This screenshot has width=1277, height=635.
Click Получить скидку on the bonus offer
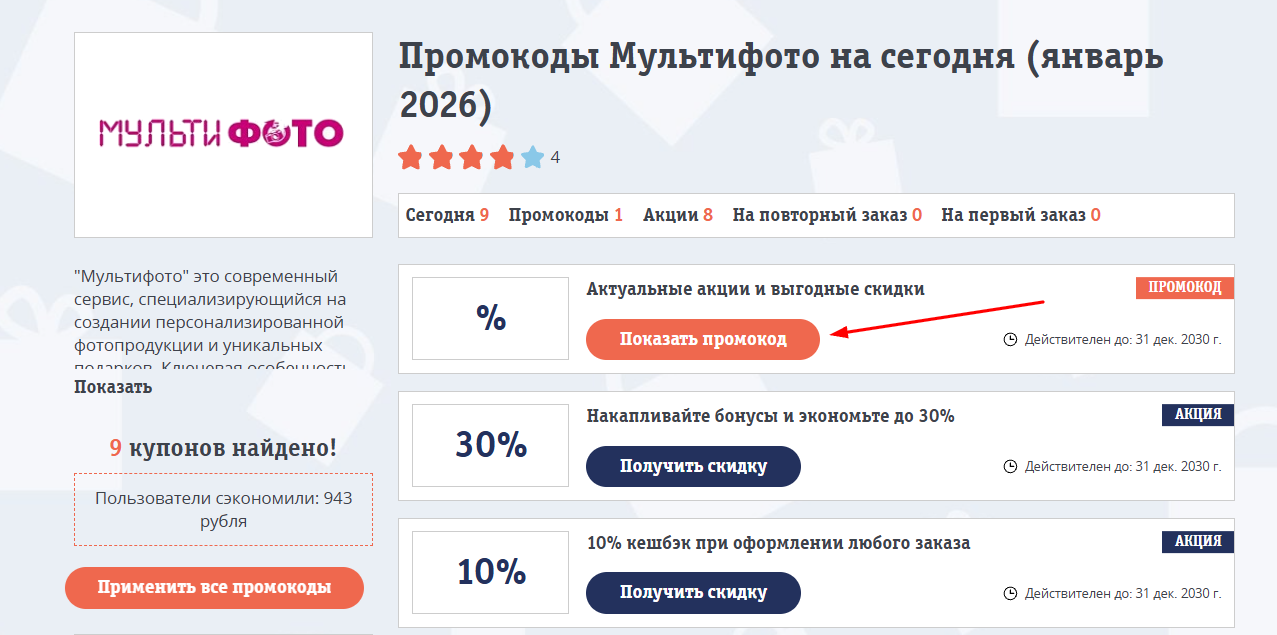point(693,466)
